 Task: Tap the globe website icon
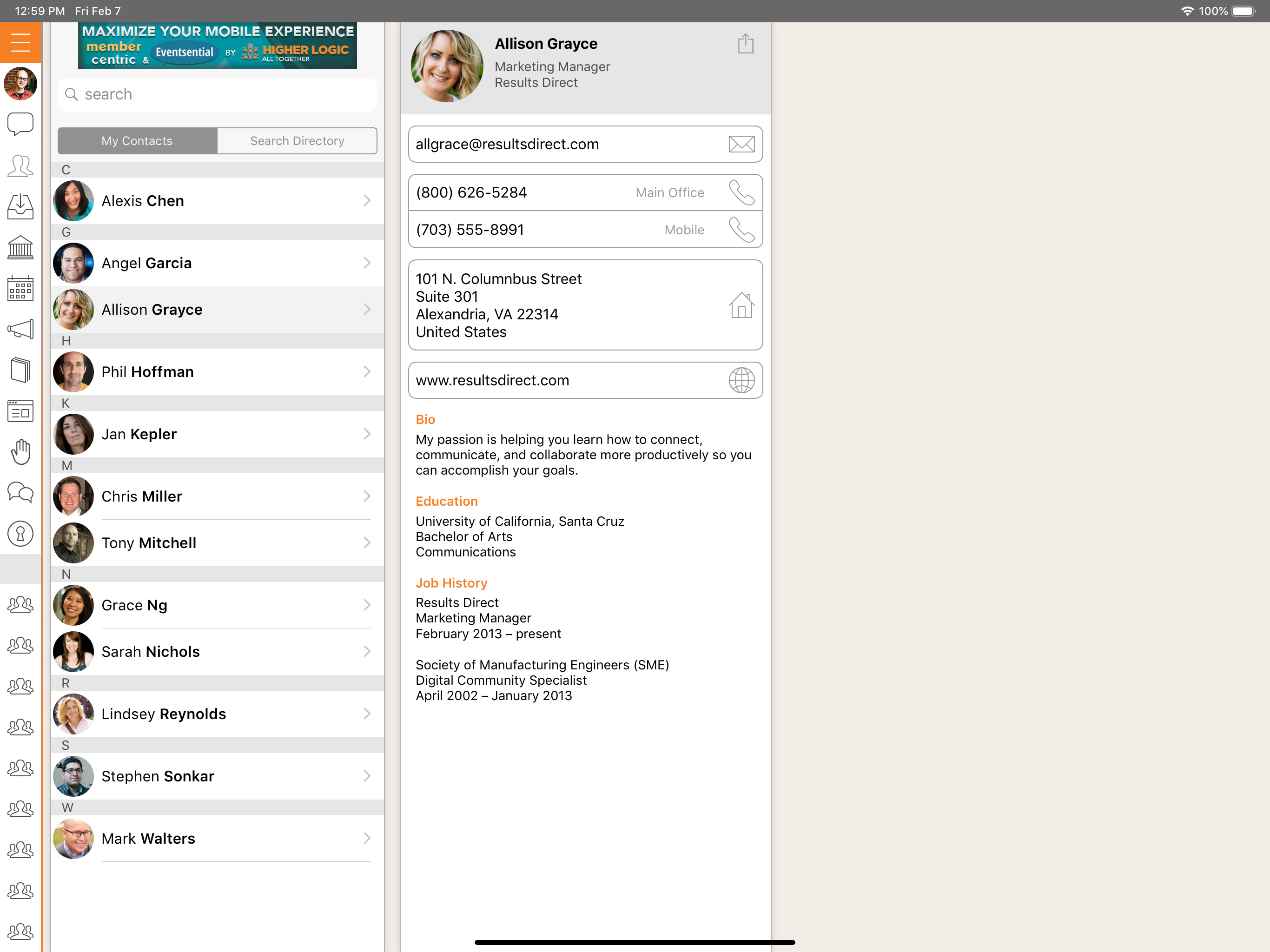[741, 380]
